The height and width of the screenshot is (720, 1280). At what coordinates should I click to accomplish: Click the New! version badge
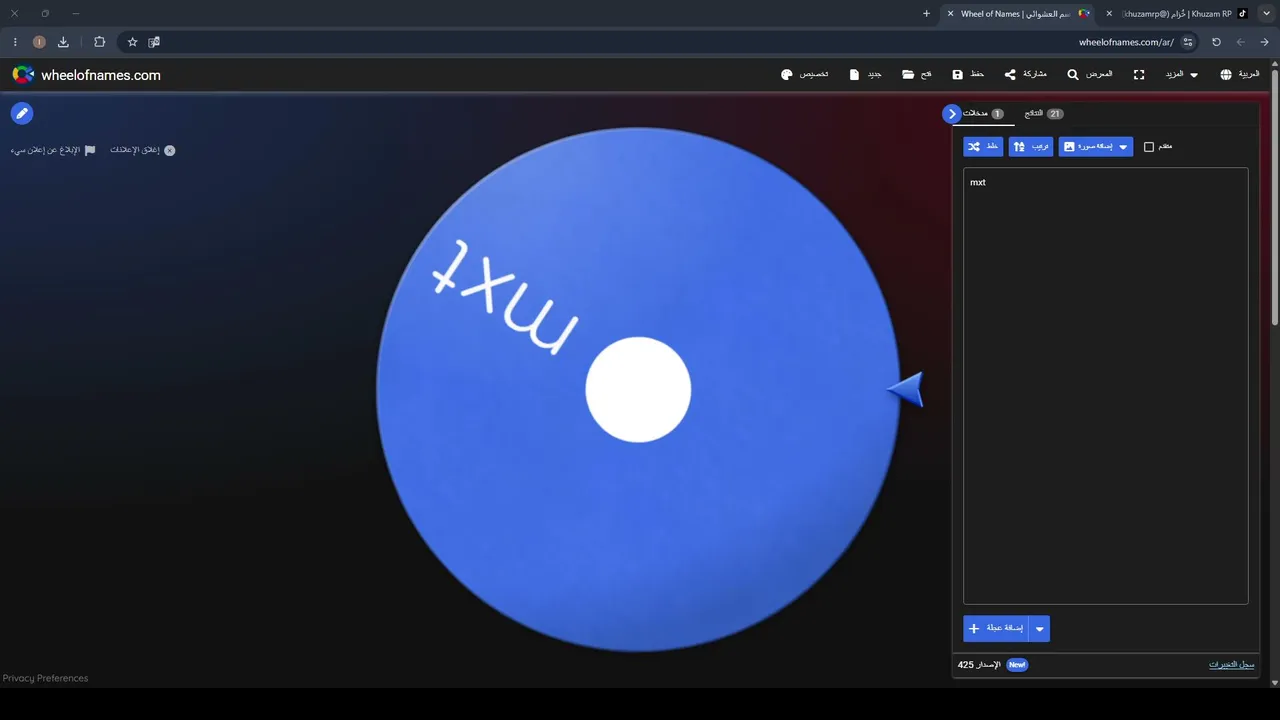(x=1017, y=664)
